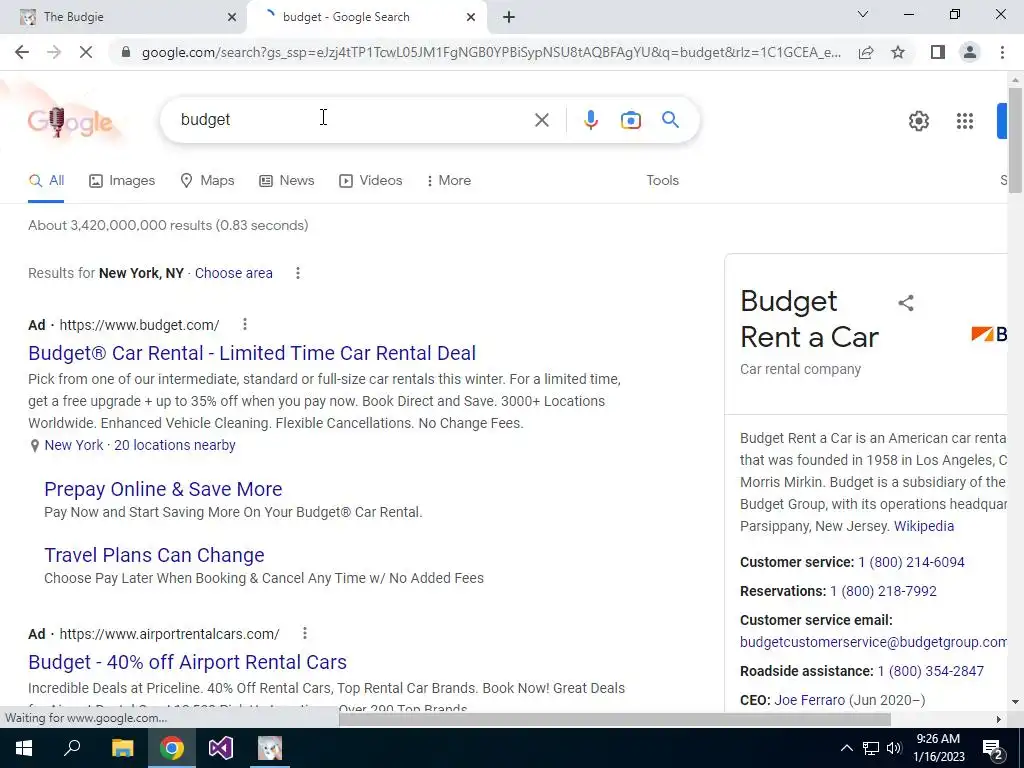Image resolution: width=1024 pixels, height=768 pixels.
Task: Open File Explorer from taskbar
Action: [122, 748]
